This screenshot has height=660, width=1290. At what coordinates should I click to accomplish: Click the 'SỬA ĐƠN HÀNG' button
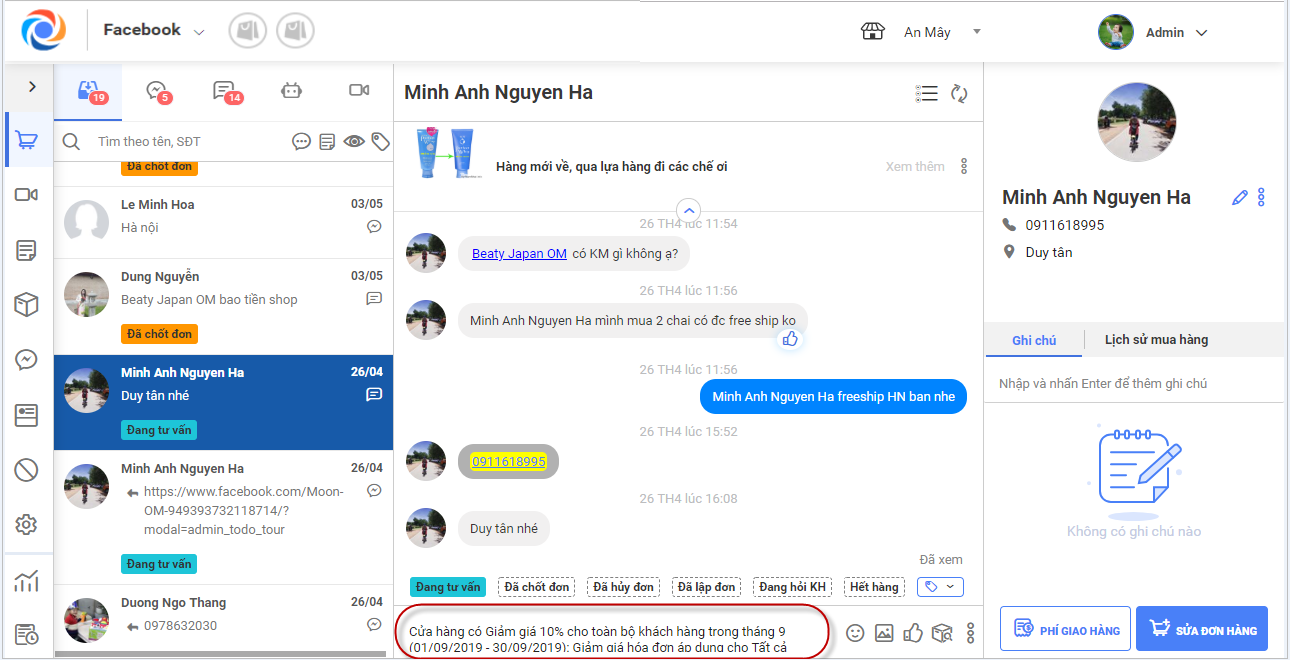[1201, 630]
